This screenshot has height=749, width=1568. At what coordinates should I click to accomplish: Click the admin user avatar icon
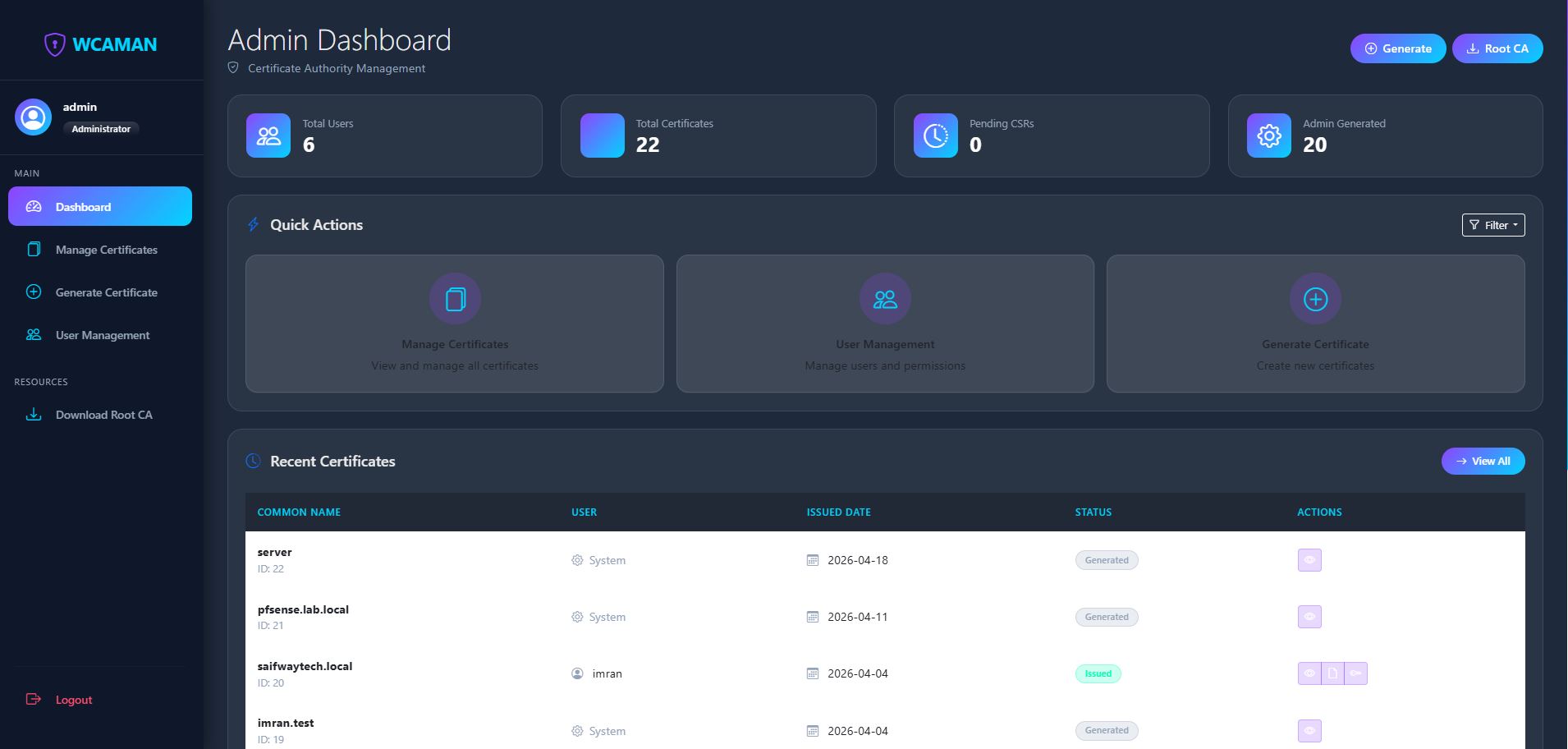33,117
